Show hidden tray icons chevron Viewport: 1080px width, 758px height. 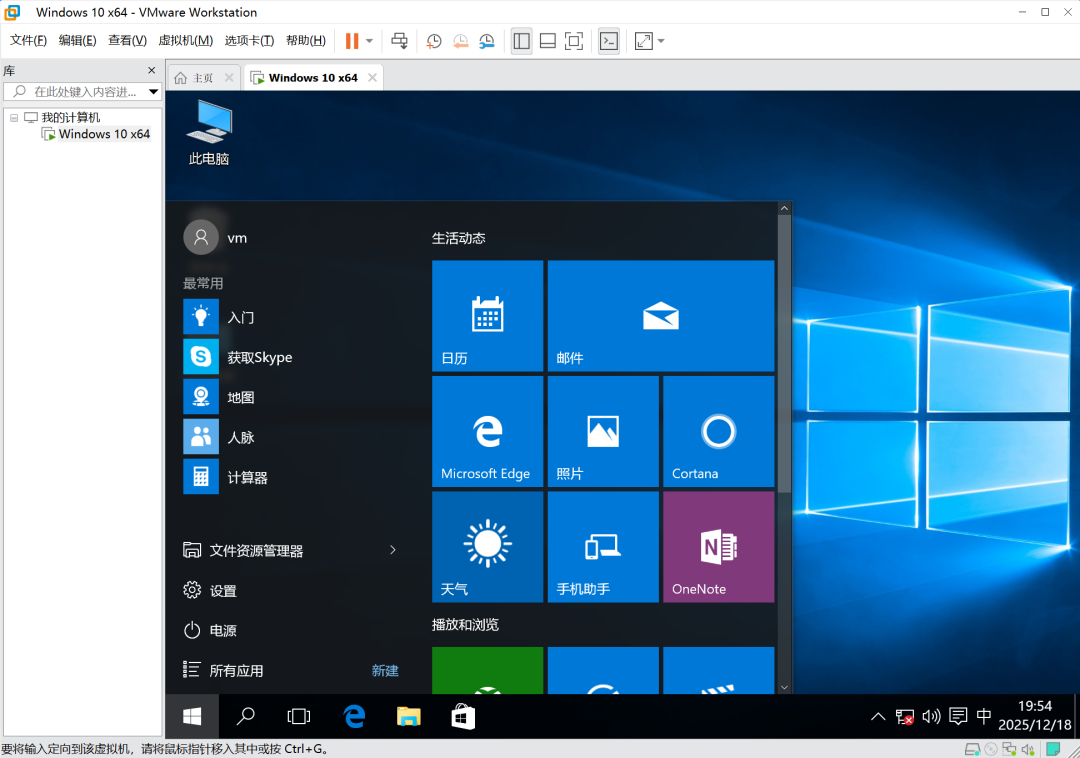pos(878,717)
